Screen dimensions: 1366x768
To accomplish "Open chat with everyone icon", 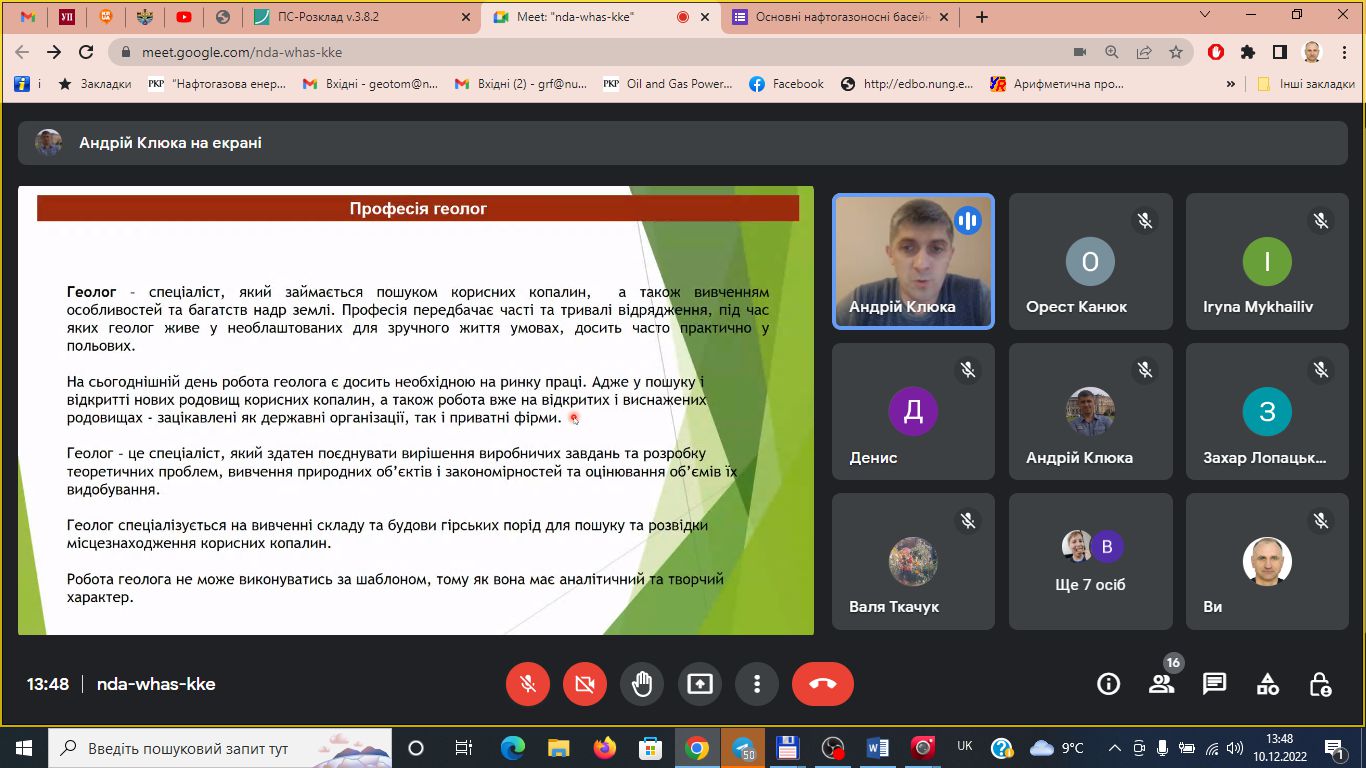I will pyautogui.click(x=1214, y=684).
